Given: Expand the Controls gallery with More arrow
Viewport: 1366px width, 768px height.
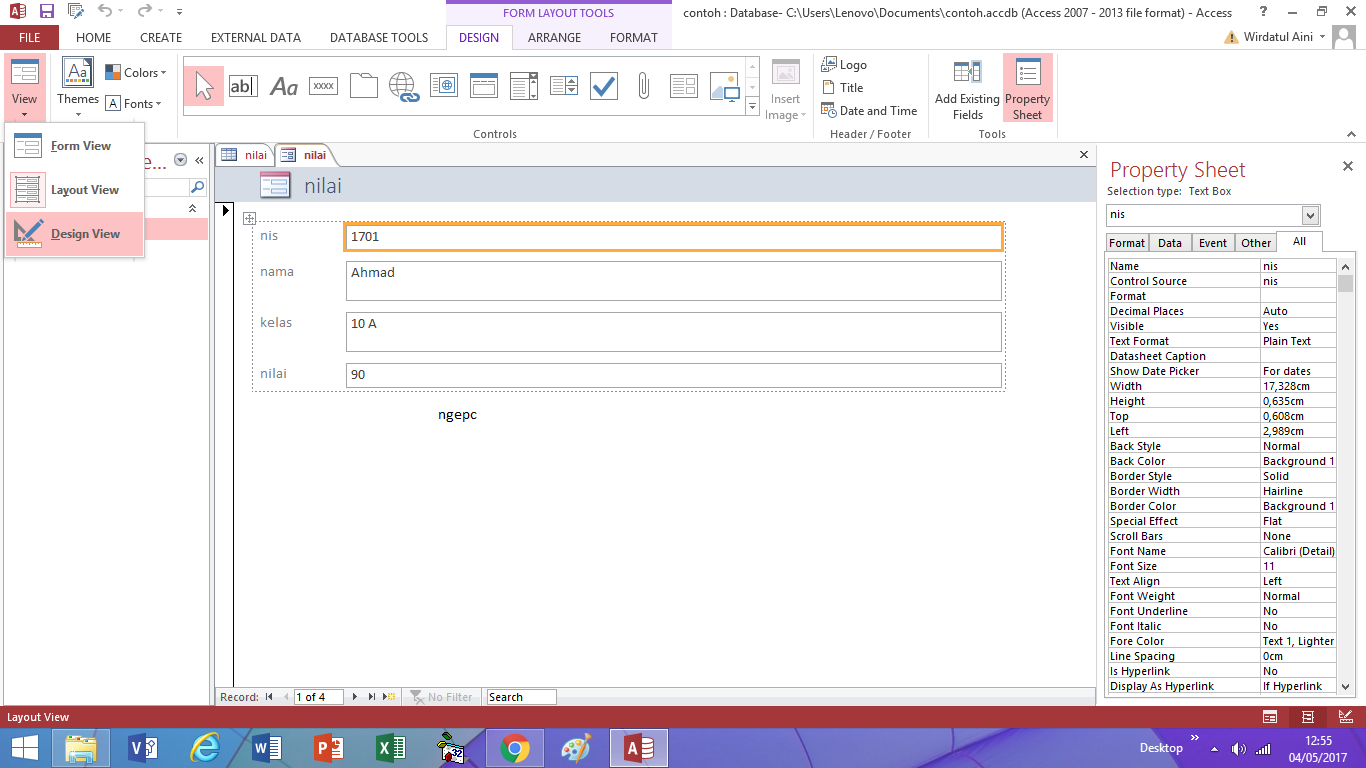Looking at the screenshot, I should 752,106.
